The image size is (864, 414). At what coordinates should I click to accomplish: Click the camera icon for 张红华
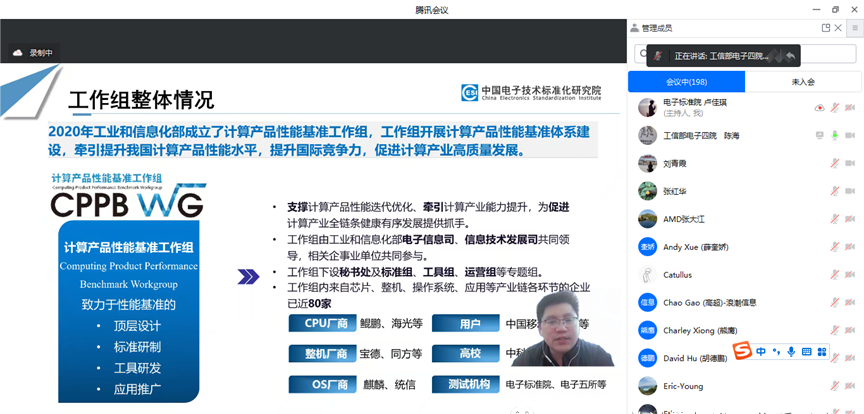tap(850, 191)
